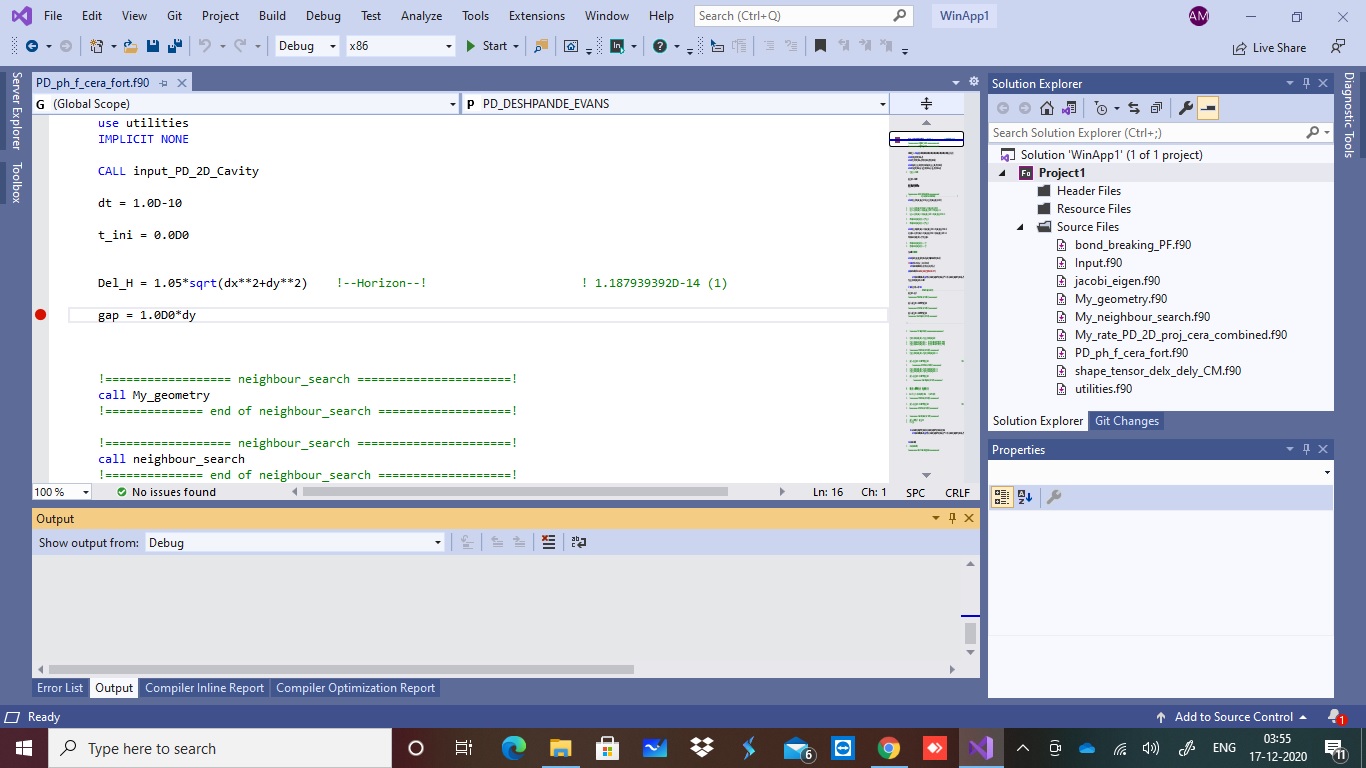Select My_geometry.f90 in Solution Explorer

(1121, 299)
